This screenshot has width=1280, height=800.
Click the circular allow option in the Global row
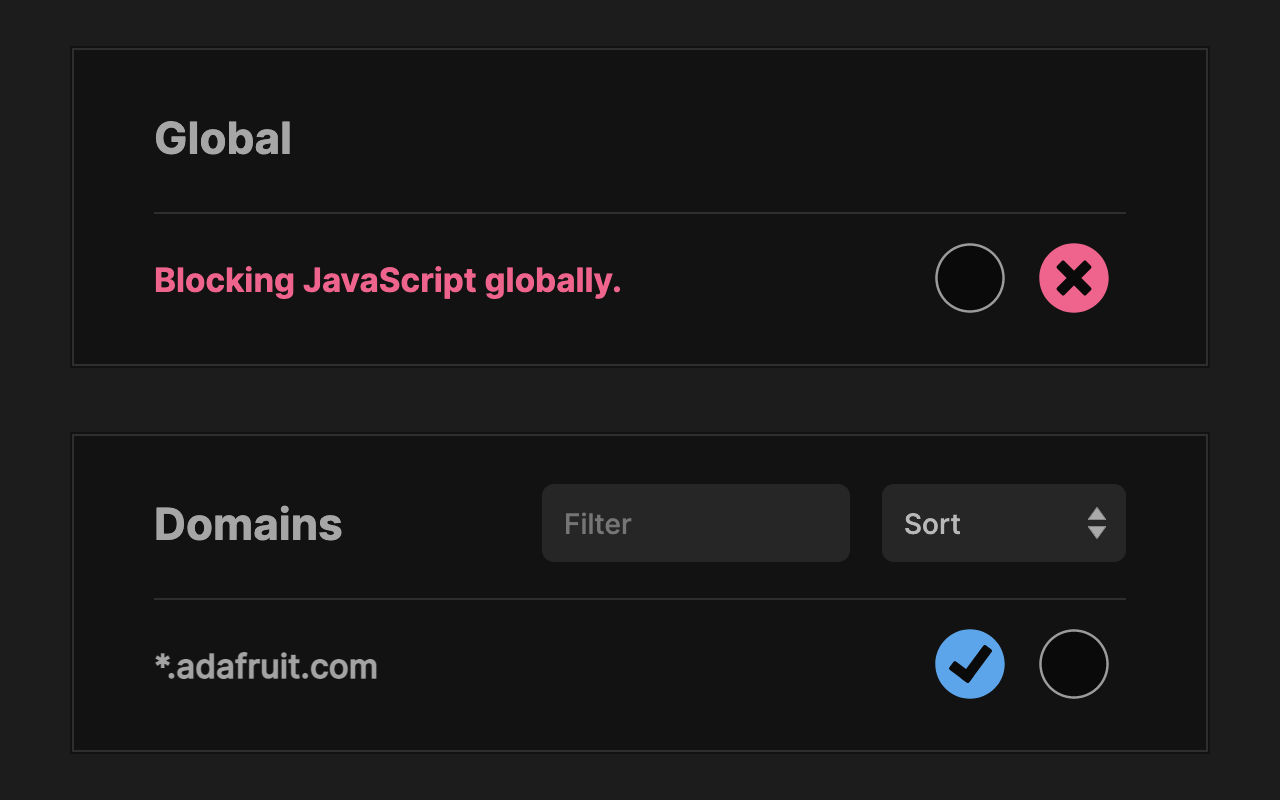coord(970,277)
